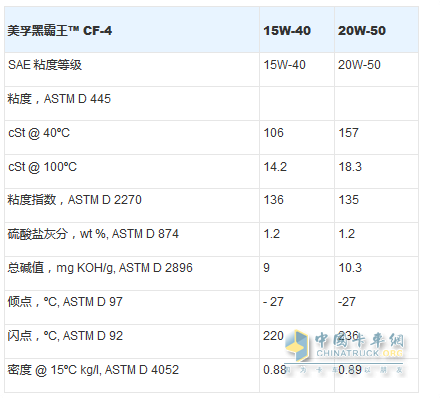
Task: Select the 0.88 density value
Action: (x=275, y=370)
